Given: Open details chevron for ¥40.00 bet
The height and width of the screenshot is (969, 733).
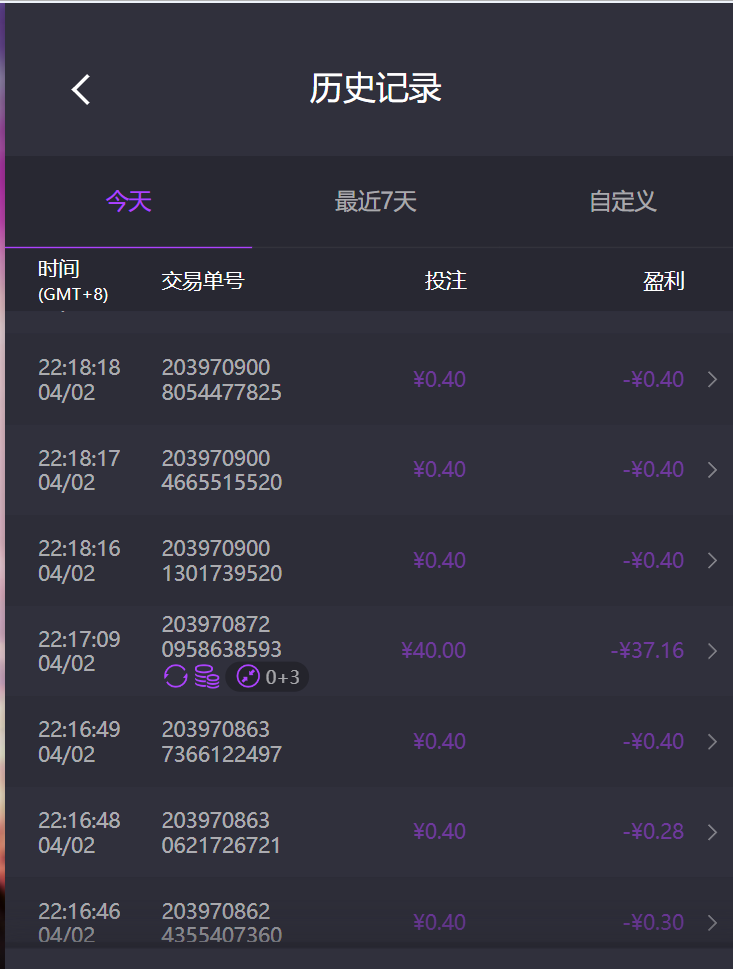Looking at the screenshot, I should click(712, 651).
